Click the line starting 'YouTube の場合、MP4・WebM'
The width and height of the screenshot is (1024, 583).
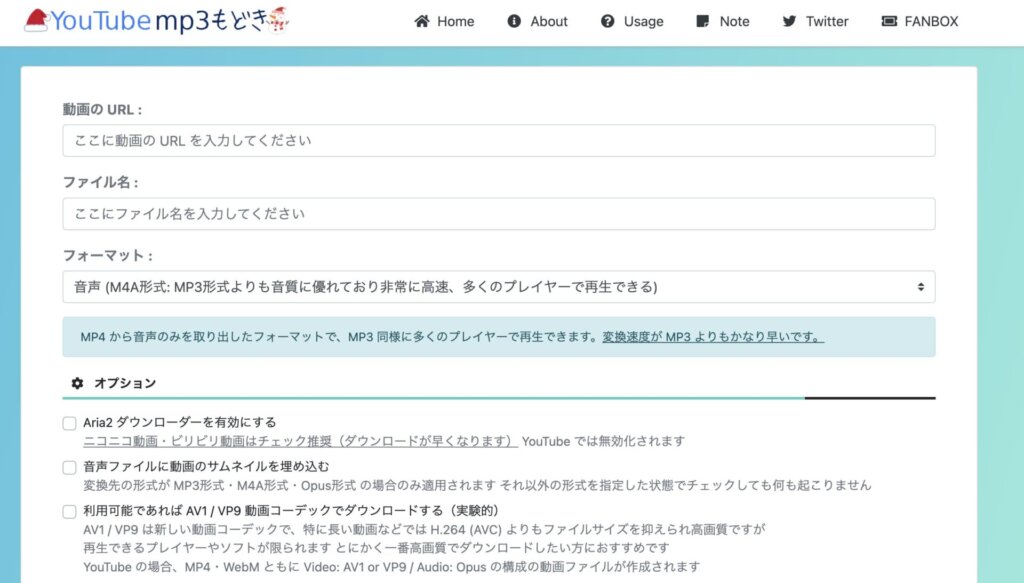[x=391, y=567]
